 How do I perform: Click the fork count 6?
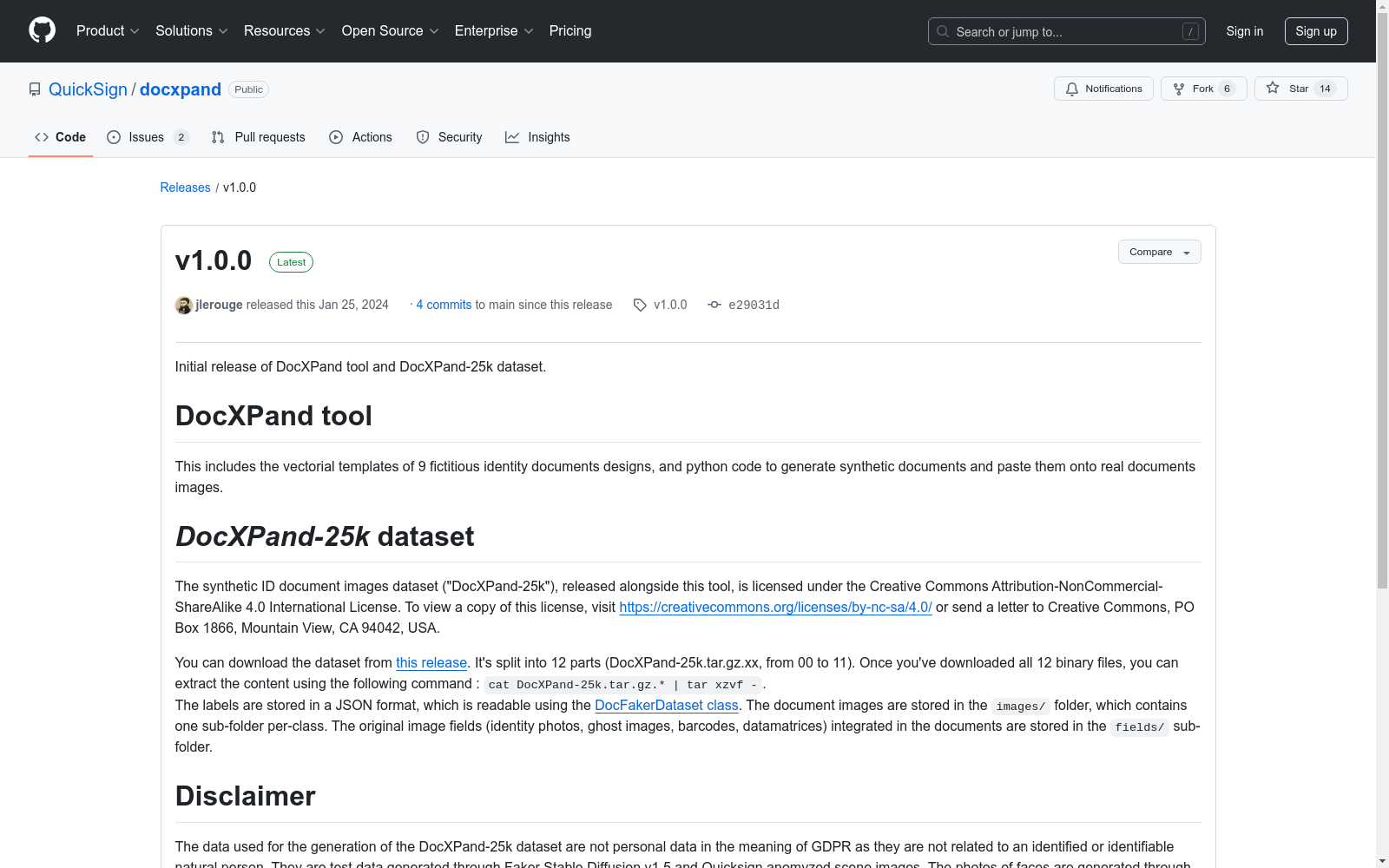(x=1227, y=89)
